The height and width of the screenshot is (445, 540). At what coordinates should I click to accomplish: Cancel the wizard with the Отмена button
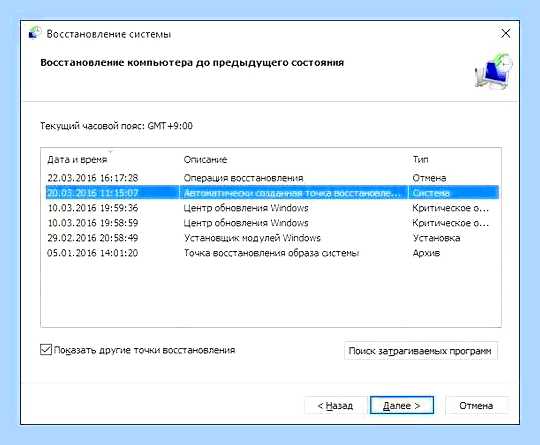pos(476,405)
